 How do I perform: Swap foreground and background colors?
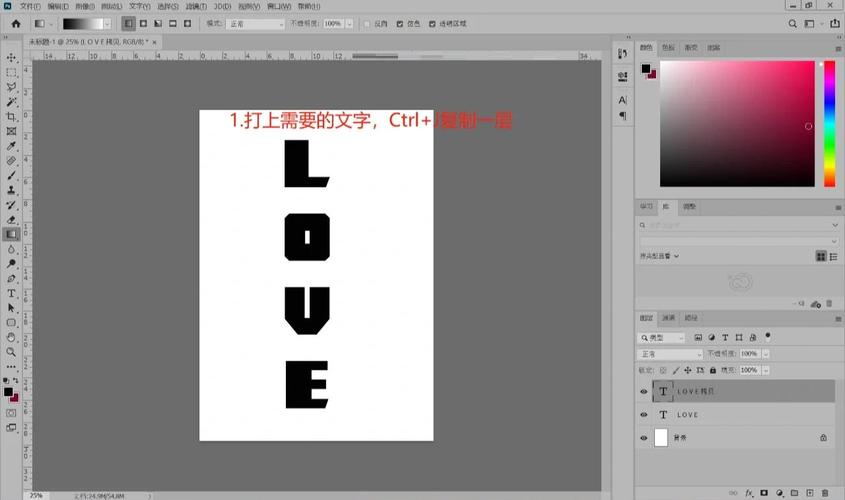[16, 380]
